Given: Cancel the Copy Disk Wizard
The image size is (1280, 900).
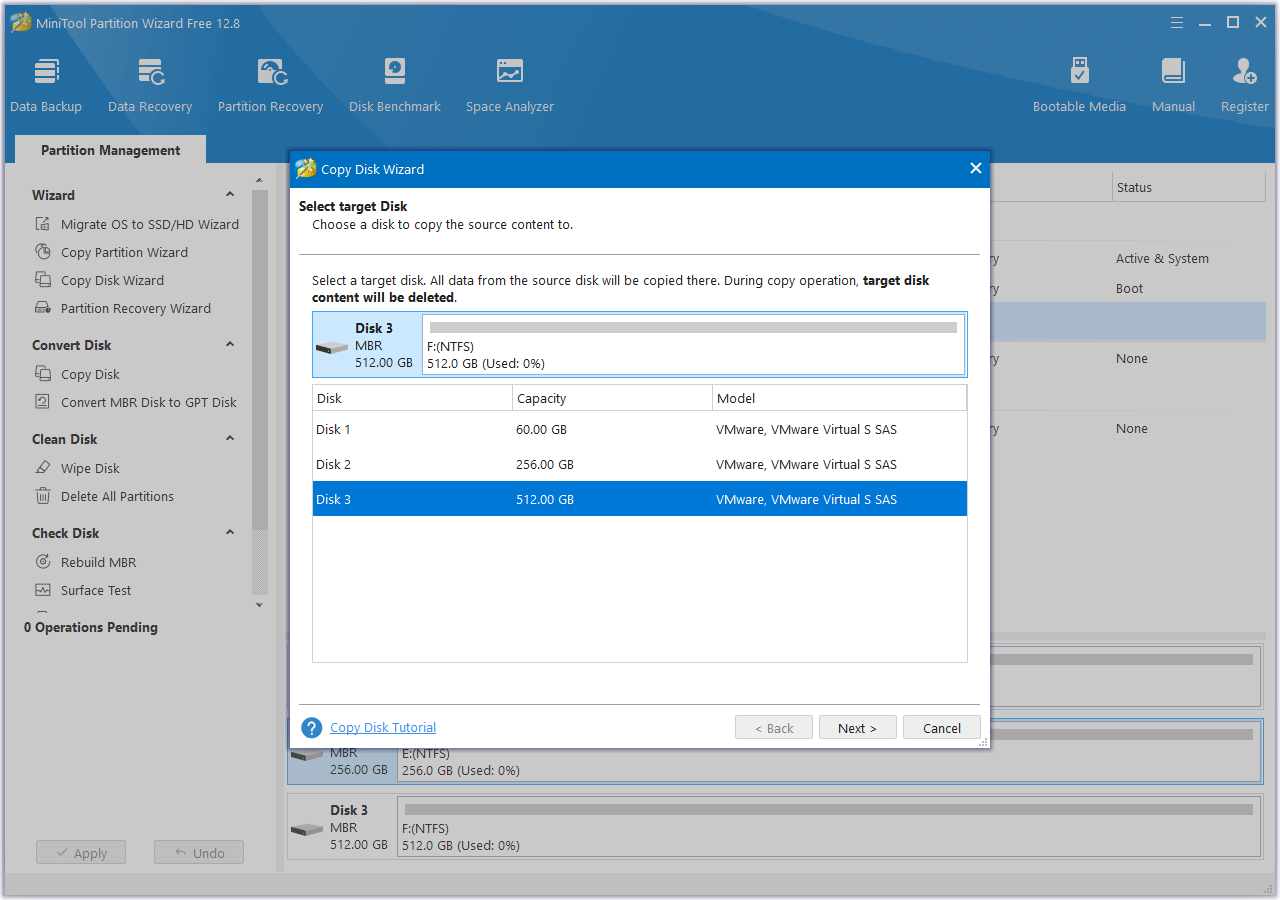Looking at the screenshot, I should (x=942, y=728).
